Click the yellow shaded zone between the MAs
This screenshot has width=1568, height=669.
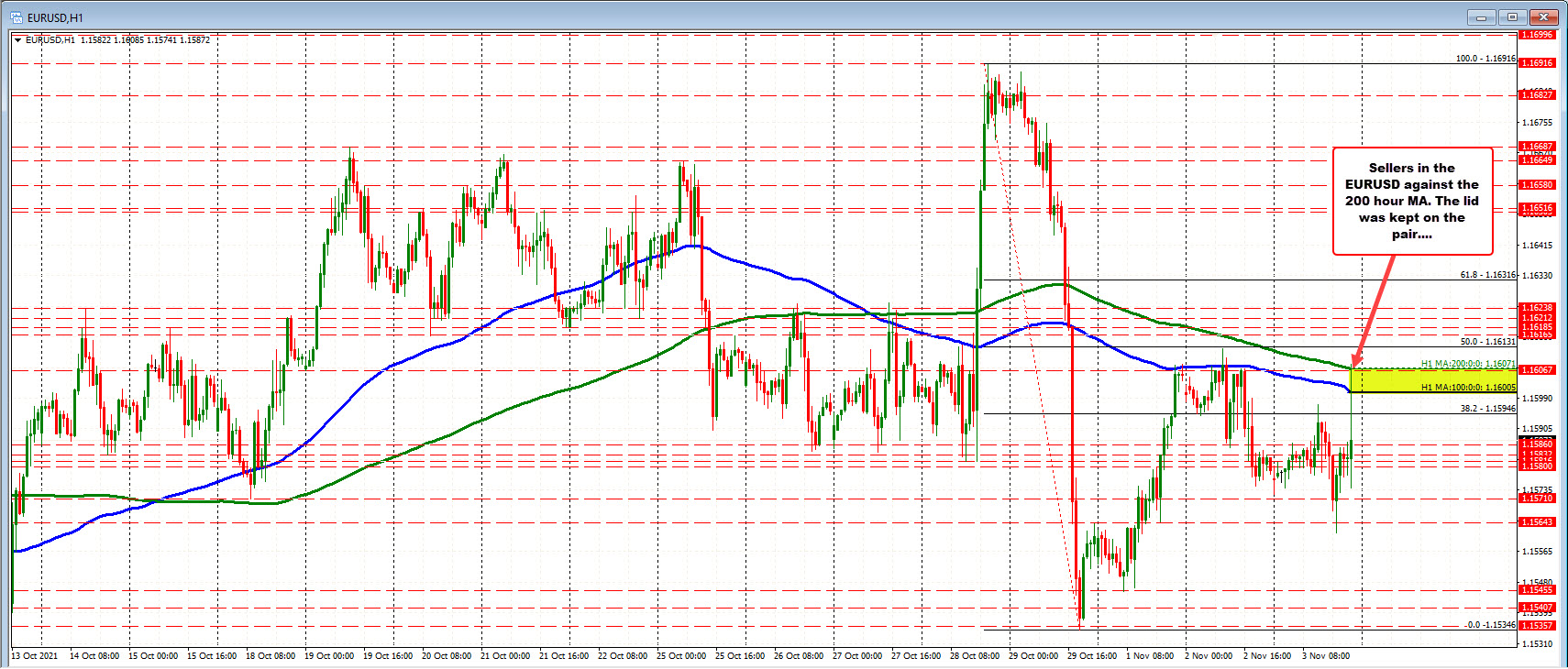pos(1433,380)
